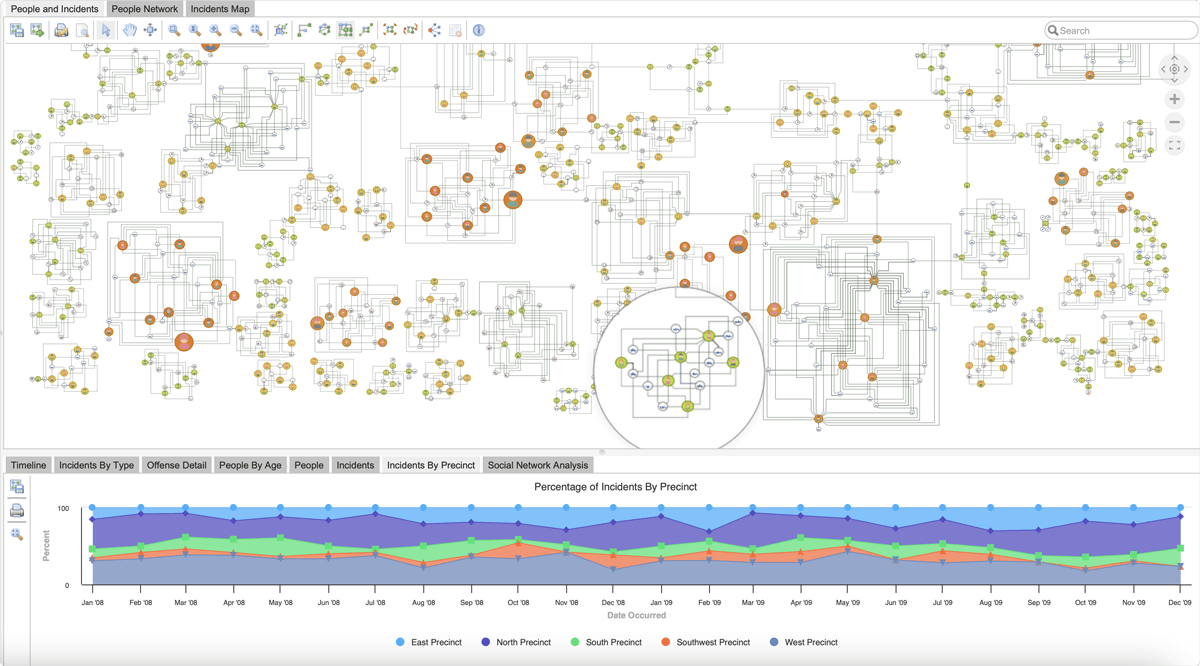Open the Social Network Analysis tab
The image size is (1200, 666).
pos(539,465)
